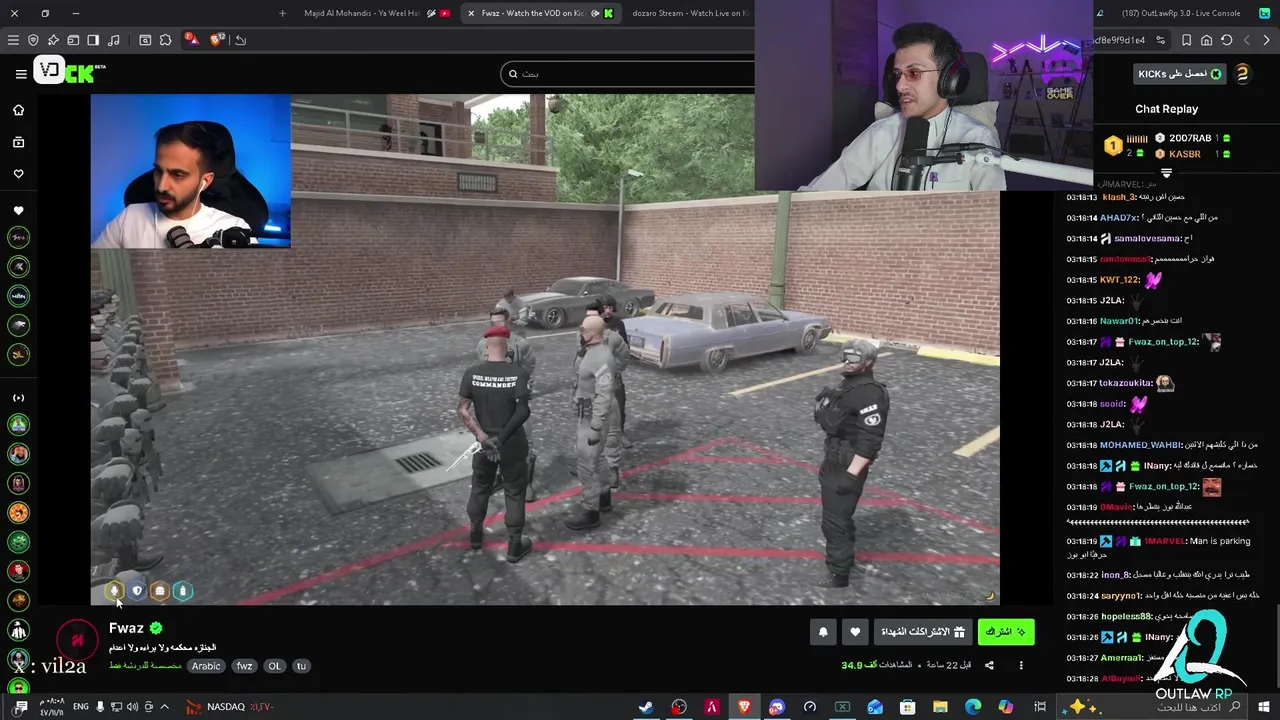The image size is (1280, 720).
Task: Click the Brave extension with 12 badge
Action: [x=217, y=40]
